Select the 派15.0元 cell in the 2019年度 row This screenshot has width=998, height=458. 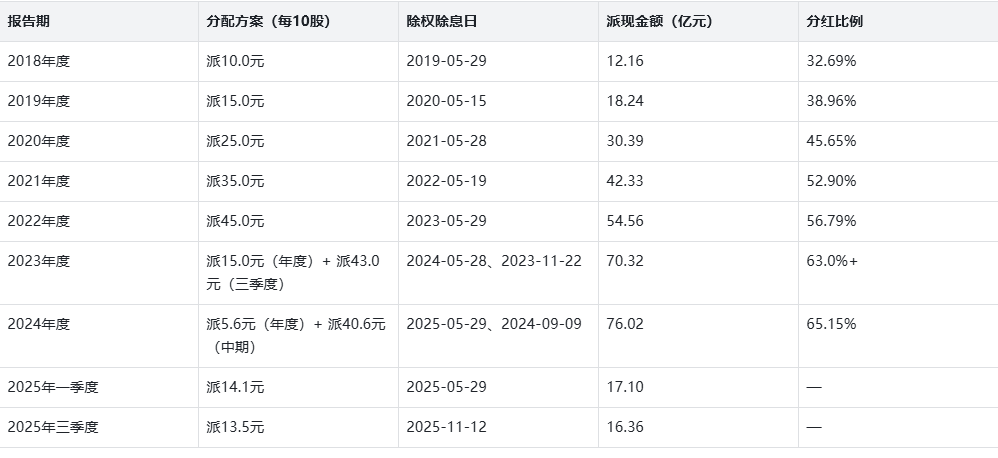tap(235, 101)
